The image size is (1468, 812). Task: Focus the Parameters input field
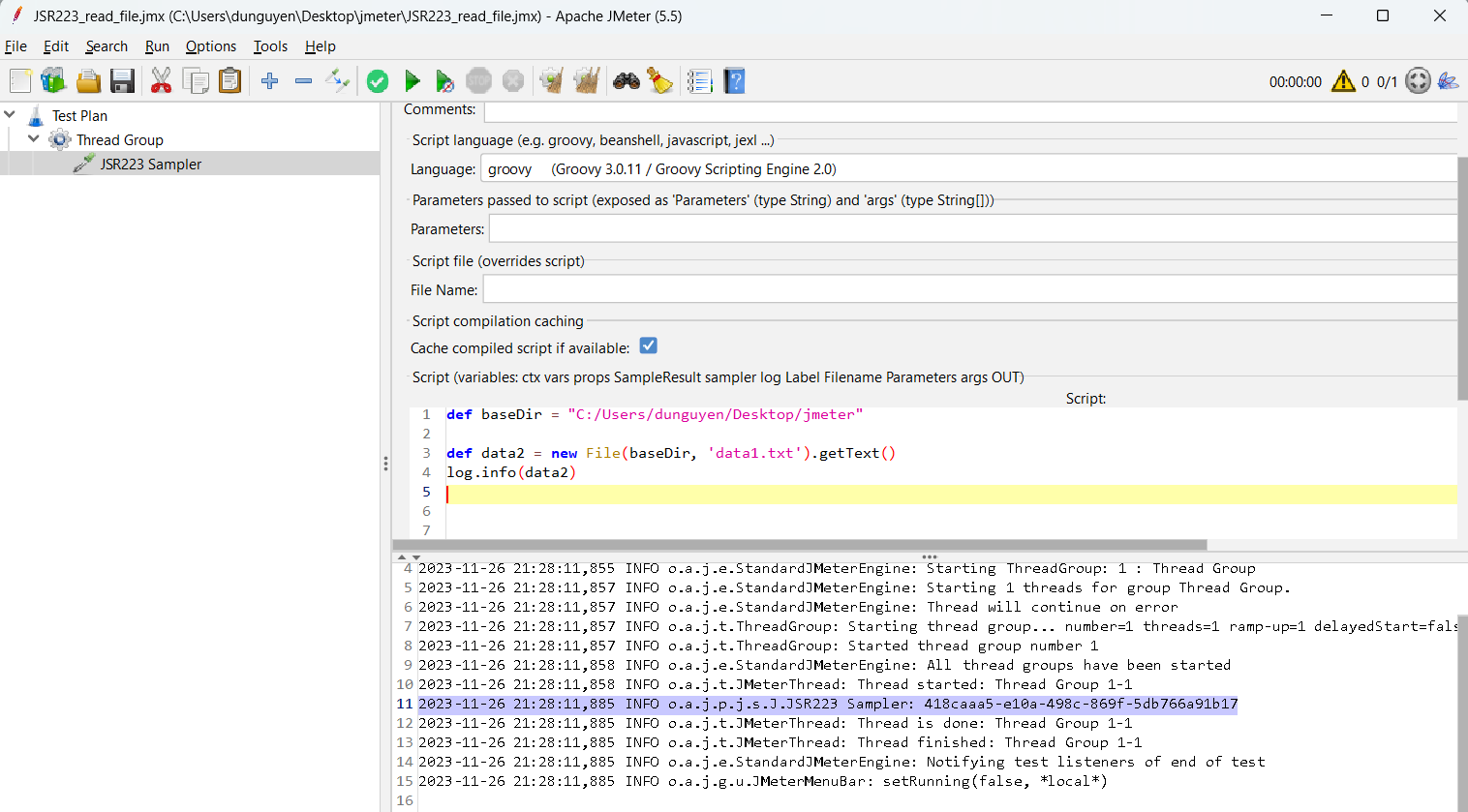[x=973, y=229]
